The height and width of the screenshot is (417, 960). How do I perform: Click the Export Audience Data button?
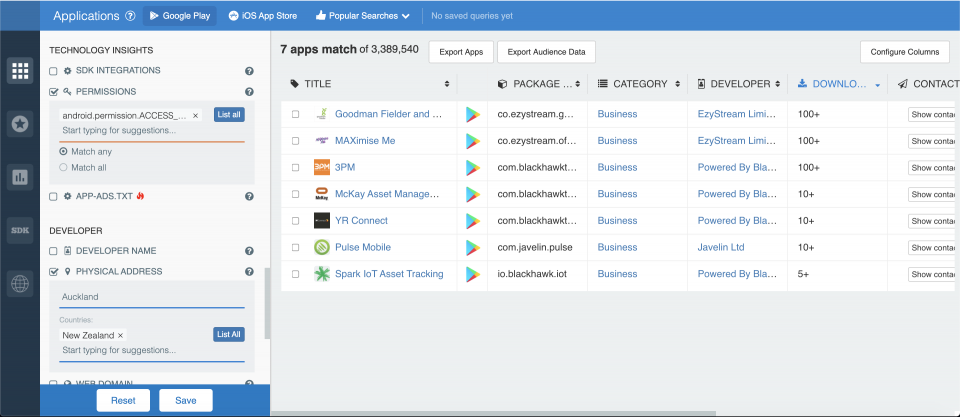point(546,52)
